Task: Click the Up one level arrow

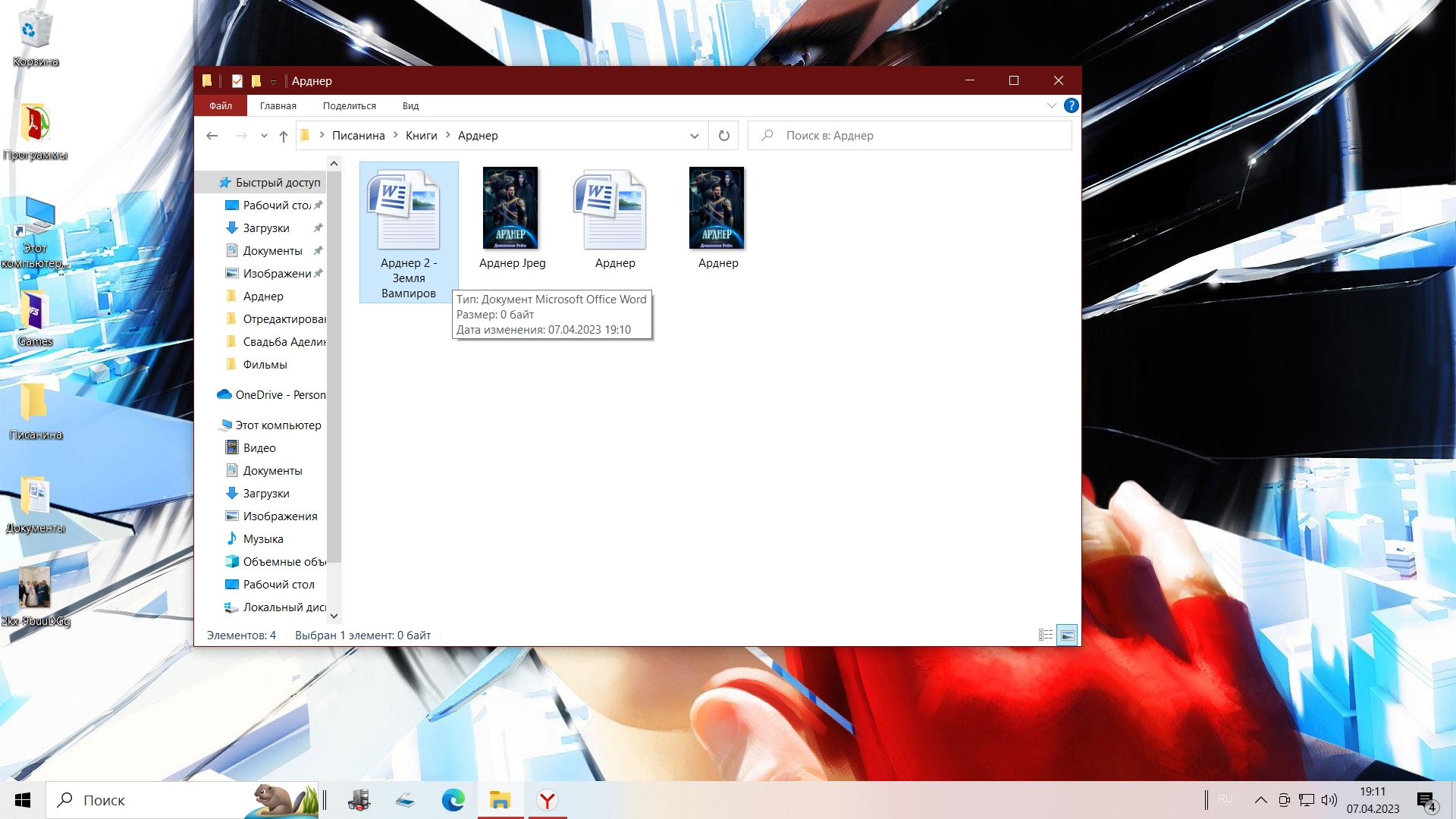Action: 284,136
